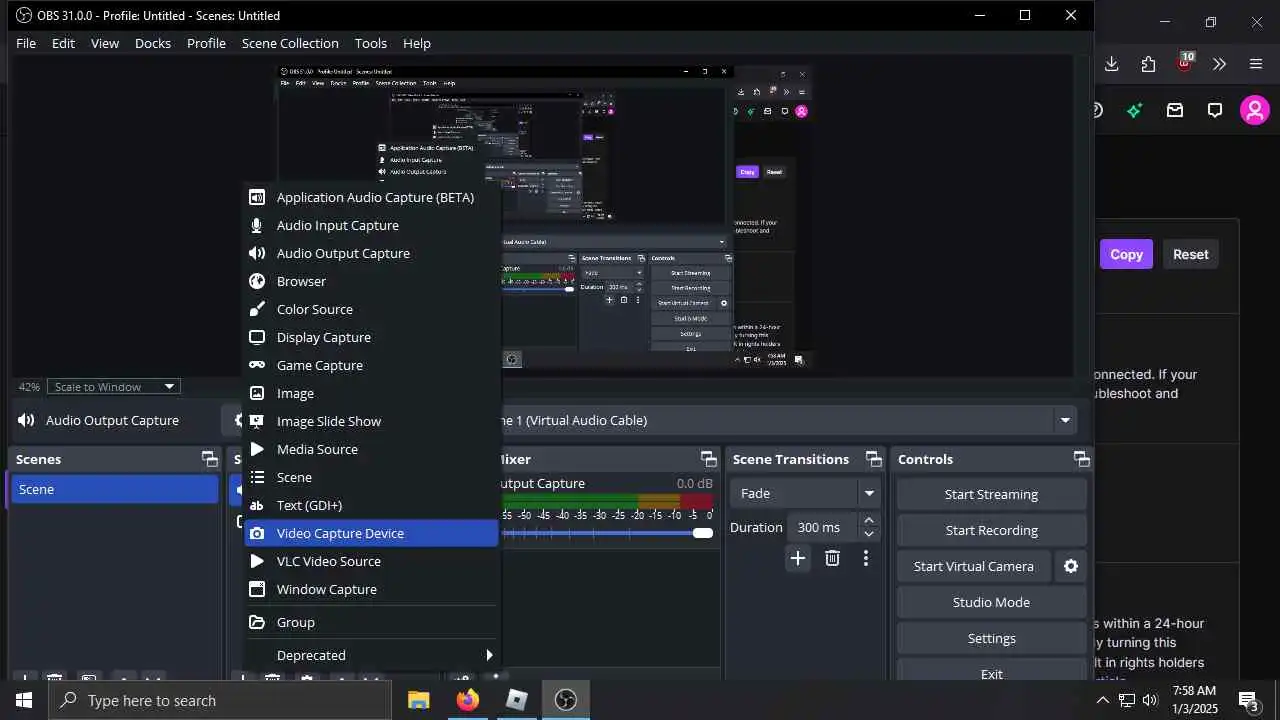Decrease transition duration with down arrow
Image resolution: width=1280 pixels, height=720 pixels.
869,534
